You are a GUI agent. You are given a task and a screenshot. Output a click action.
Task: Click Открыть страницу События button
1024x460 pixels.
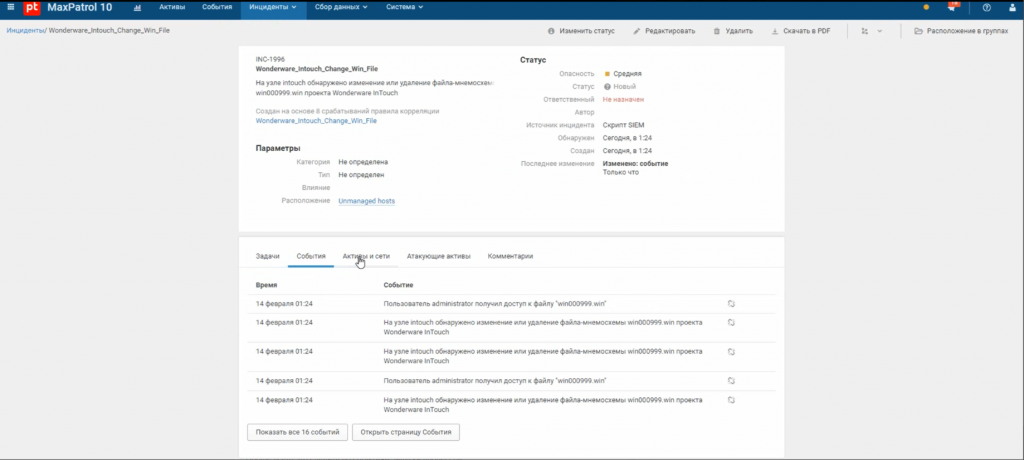[x=406, y=432]
